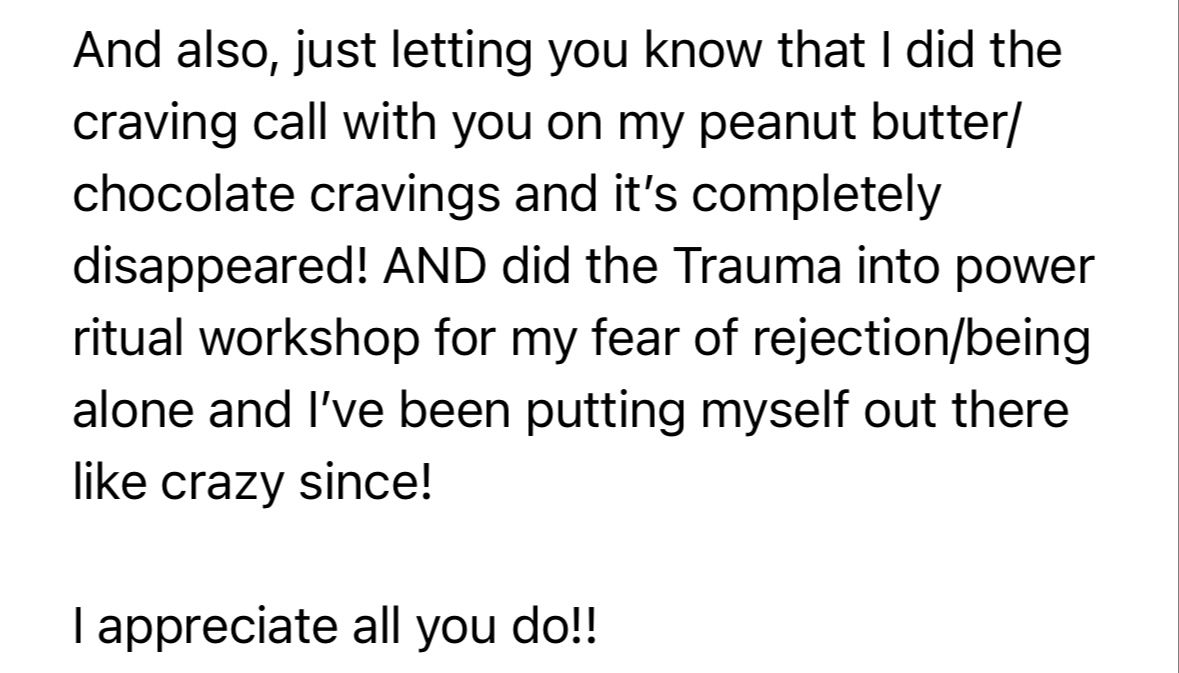Select the words 'craving call'
Screen dimensions: 1179x673
tap(201, 123)
